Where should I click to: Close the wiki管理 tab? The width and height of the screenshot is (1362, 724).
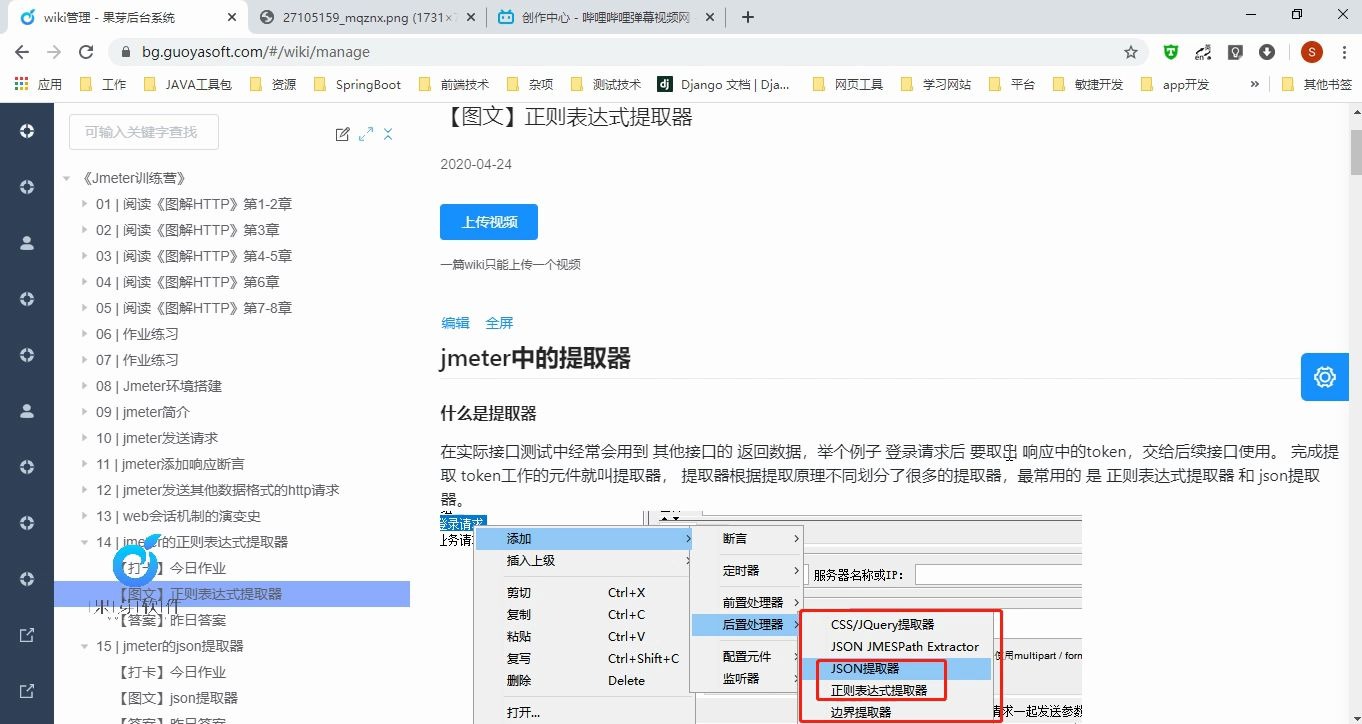point(231,17)
